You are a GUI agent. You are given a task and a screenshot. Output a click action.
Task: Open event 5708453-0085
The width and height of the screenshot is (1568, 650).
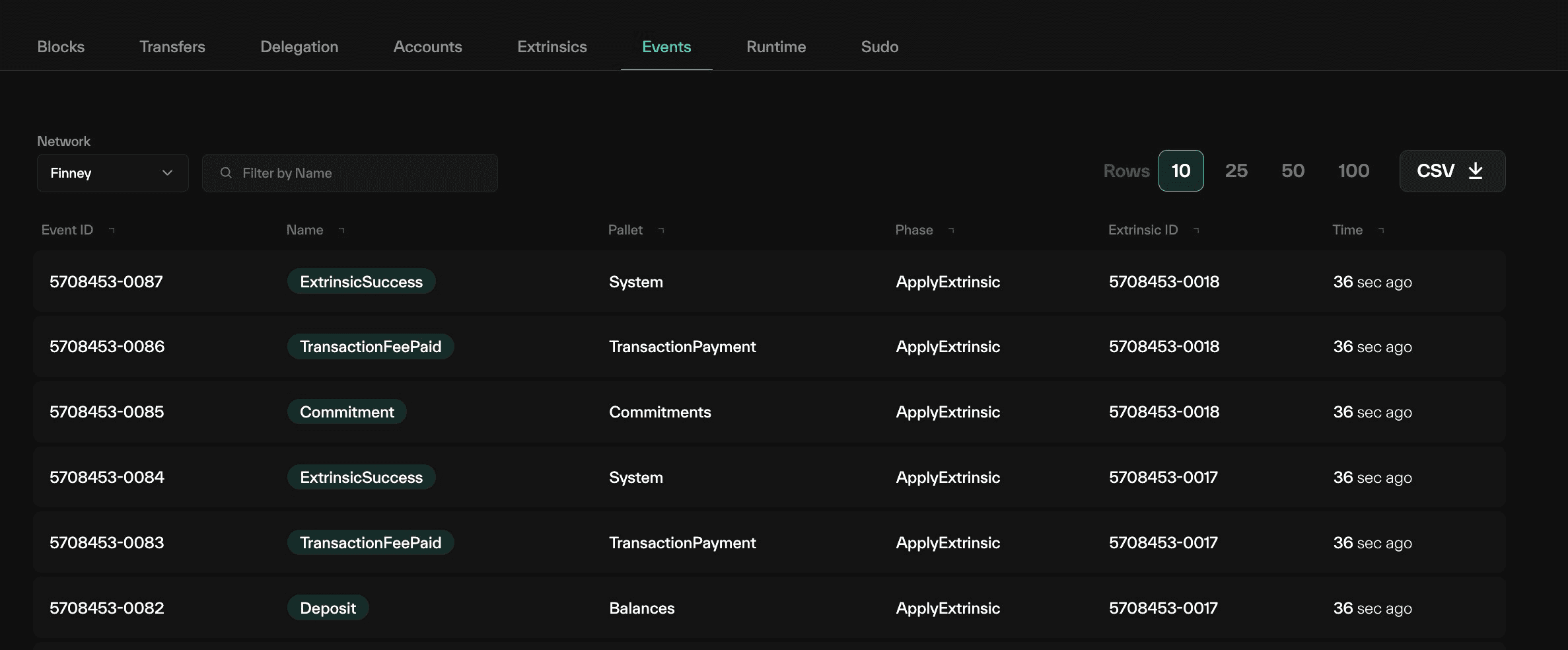[x=107, y=412]
